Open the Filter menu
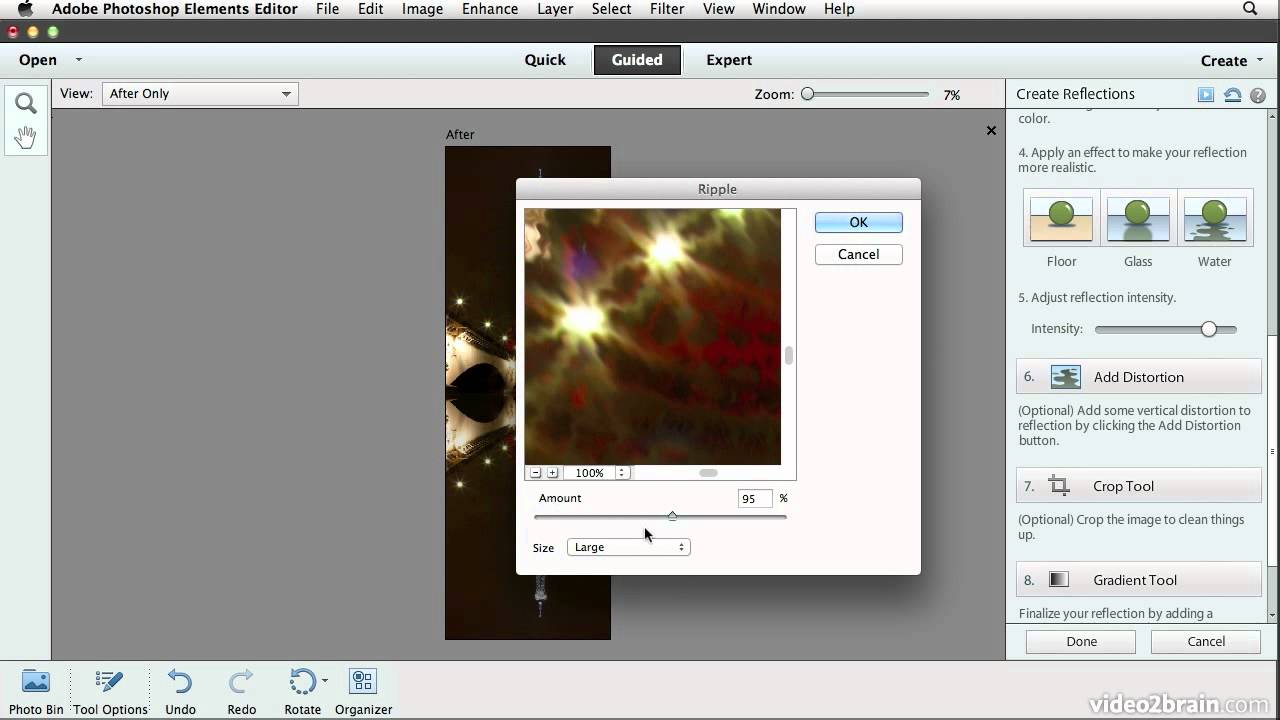 tap(667, 9)
